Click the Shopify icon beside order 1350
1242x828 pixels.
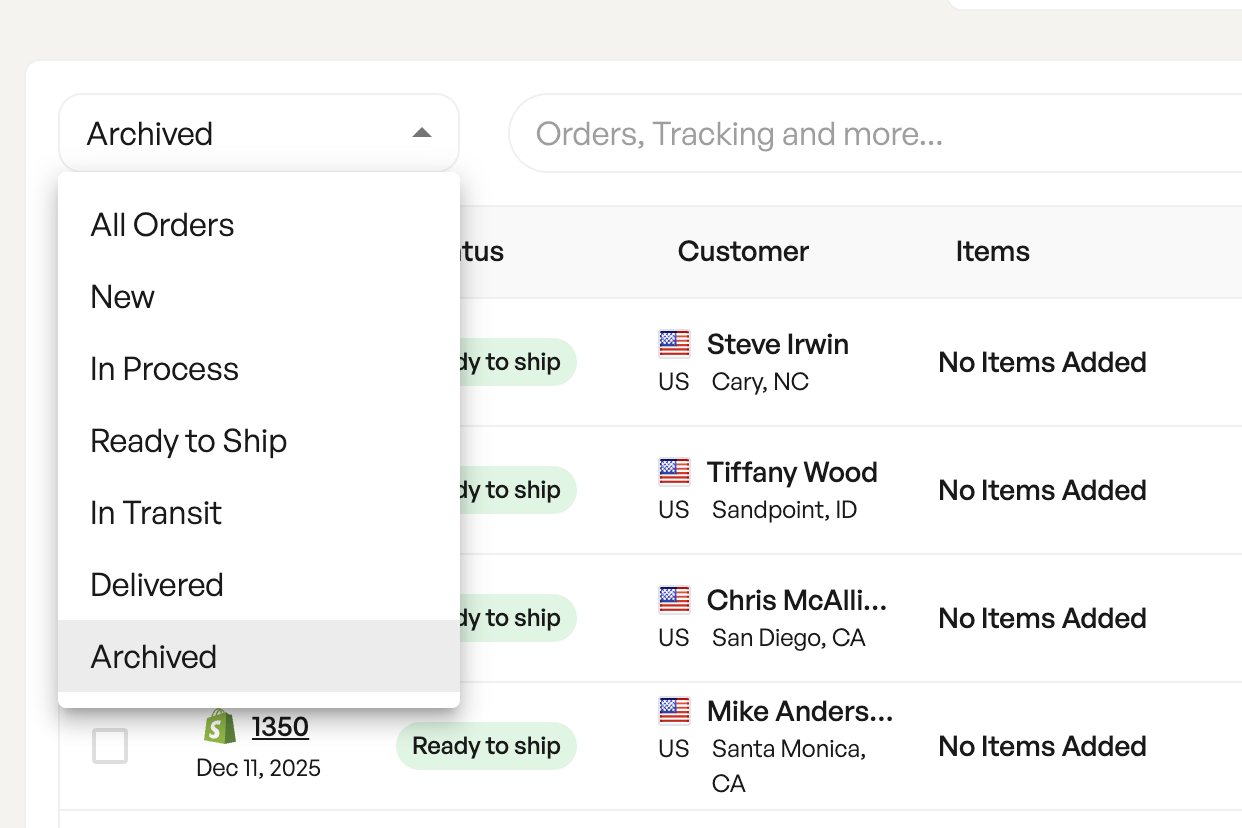(220, 727)
